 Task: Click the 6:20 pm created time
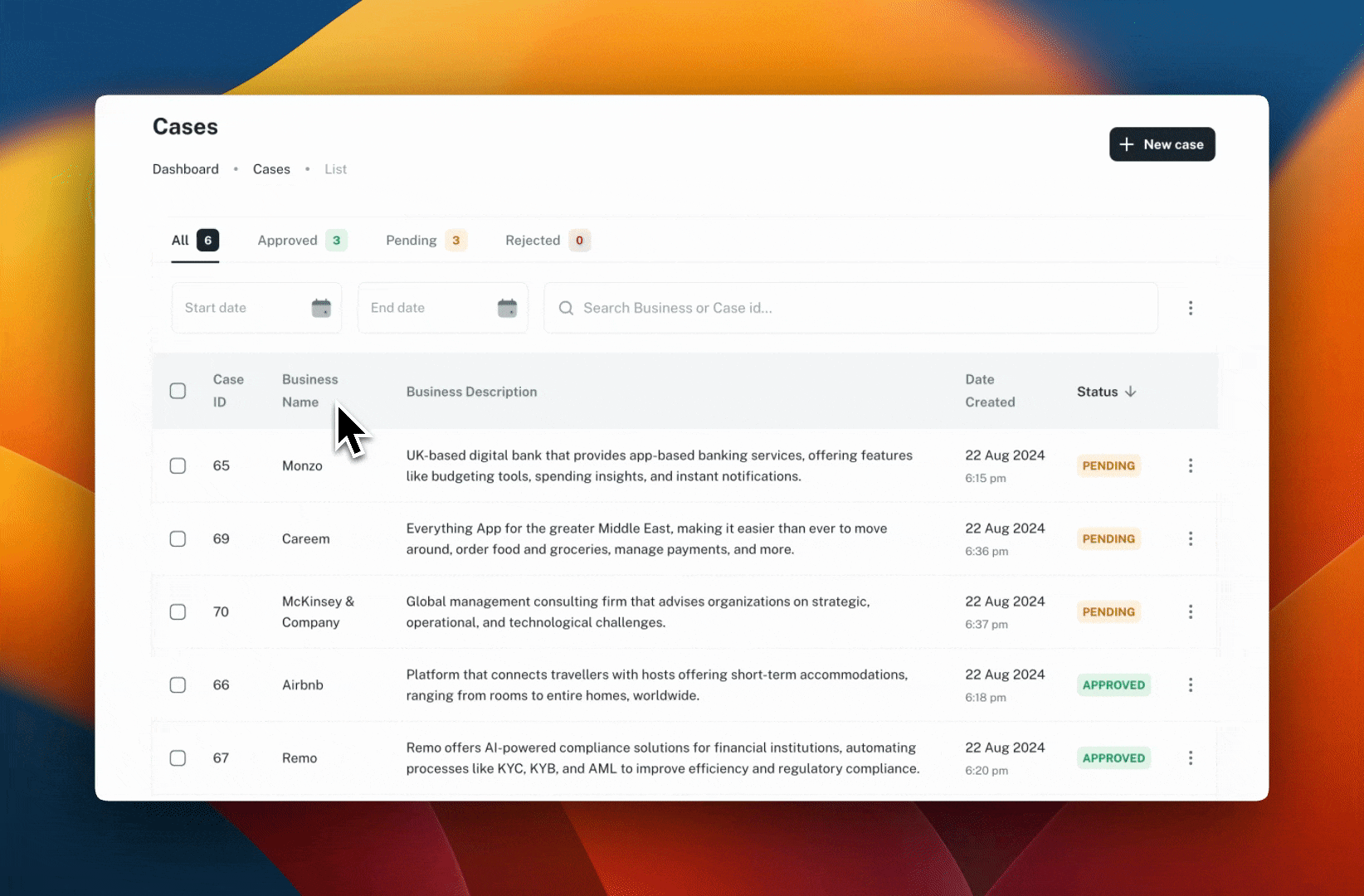tap(986, 770)
